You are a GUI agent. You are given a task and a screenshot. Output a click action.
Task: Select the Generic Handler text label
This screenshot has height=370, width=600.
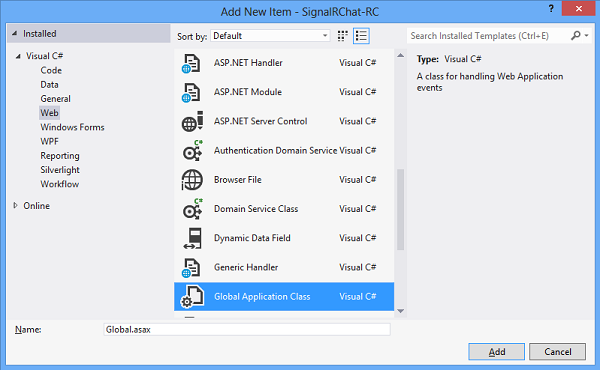pyautogui.click(x=246, y=267)
